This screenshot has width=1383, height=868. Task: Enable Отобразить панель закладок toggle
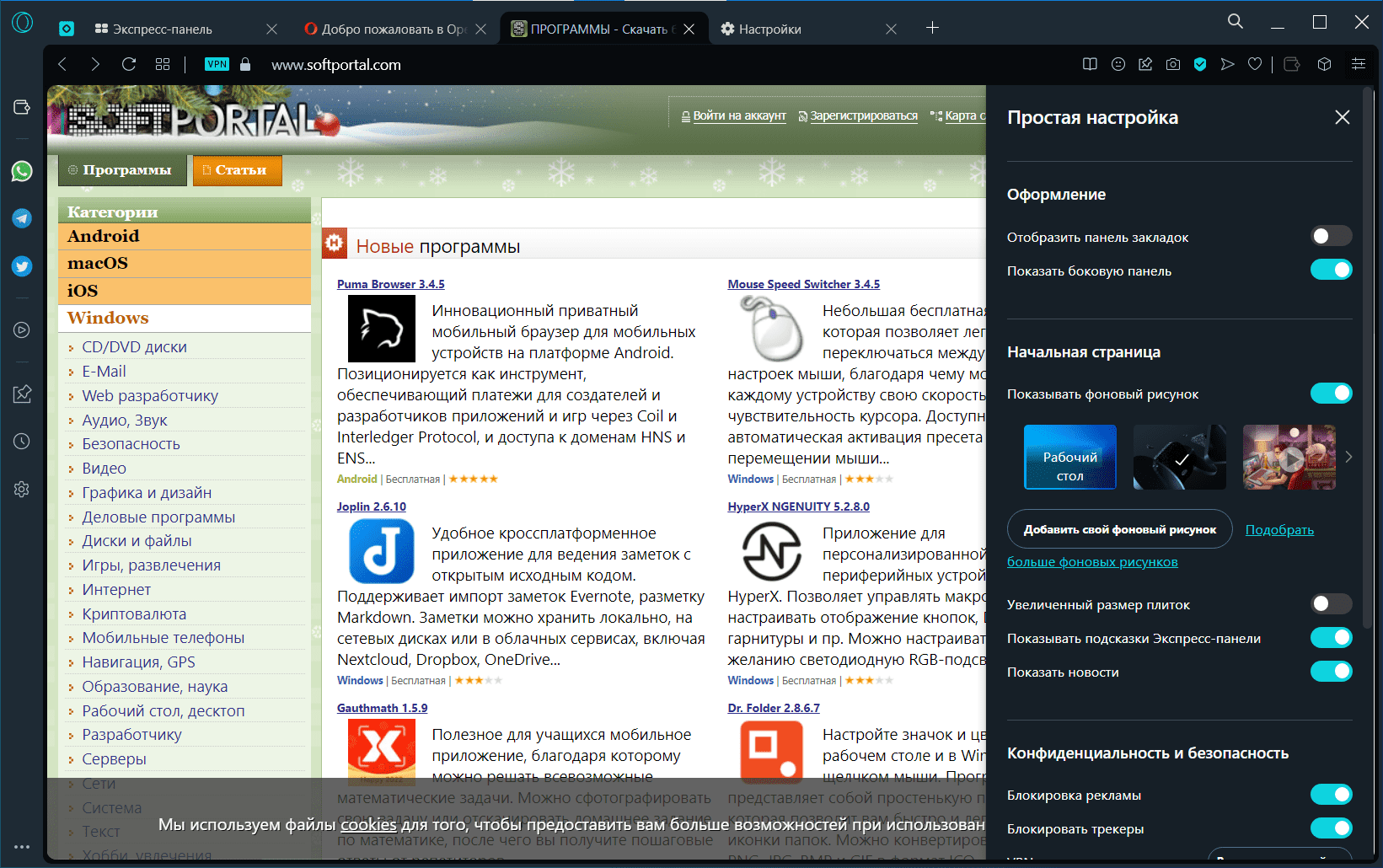coord(1332,236)
